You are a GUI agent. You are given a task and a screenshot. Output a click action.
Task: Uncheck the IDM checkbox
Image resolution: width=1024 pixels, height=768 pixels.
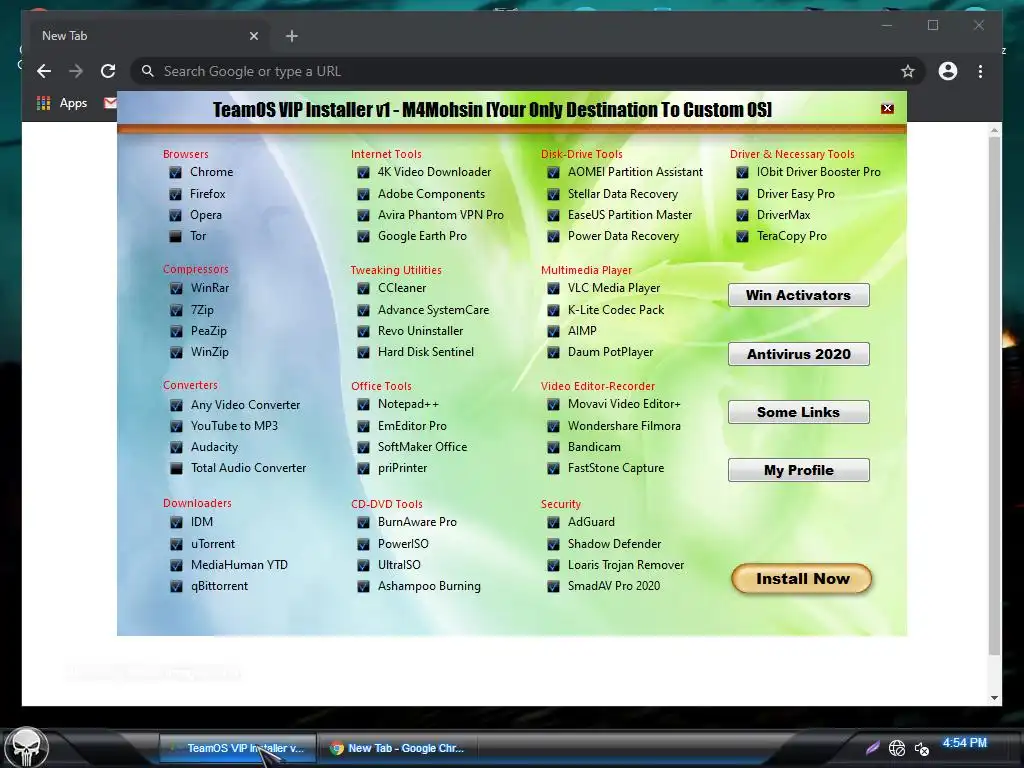point(176,522)
